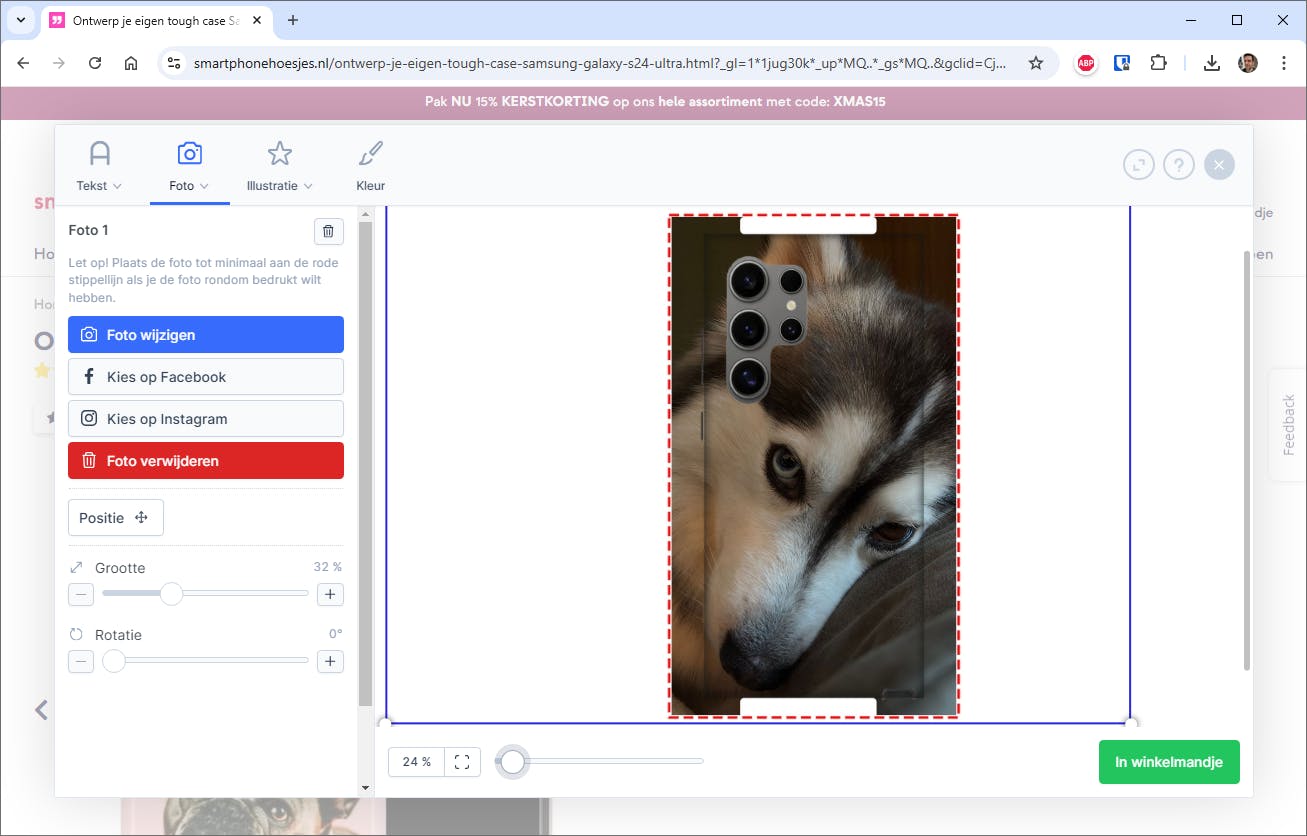Image resolution: width=1307 pixels, height=836 pixels.
Task: Click the "0°" Rotatie value
Action: [x=336, y=634]
